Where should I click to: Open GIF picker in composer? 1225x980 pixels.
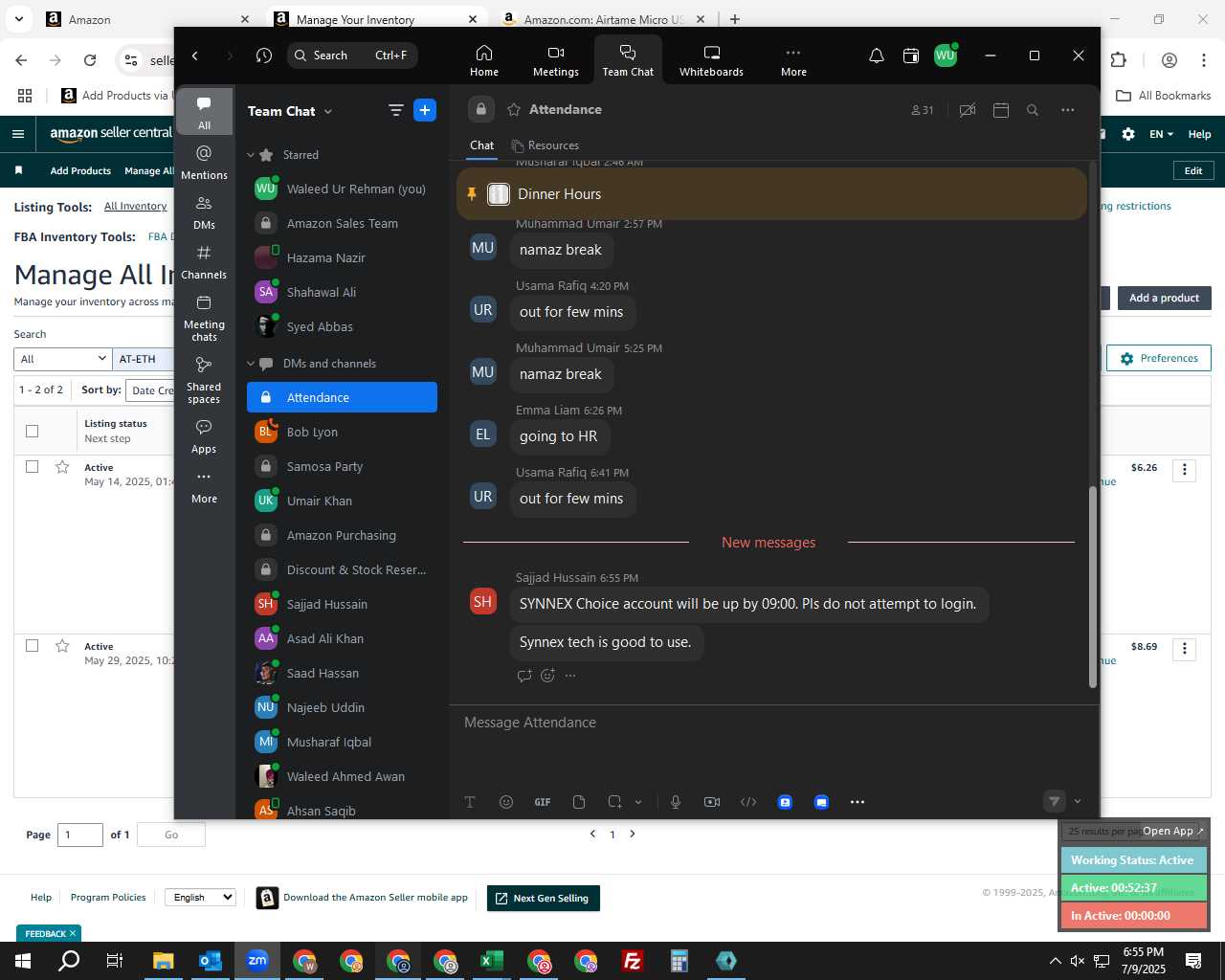[x=543, y=802]
